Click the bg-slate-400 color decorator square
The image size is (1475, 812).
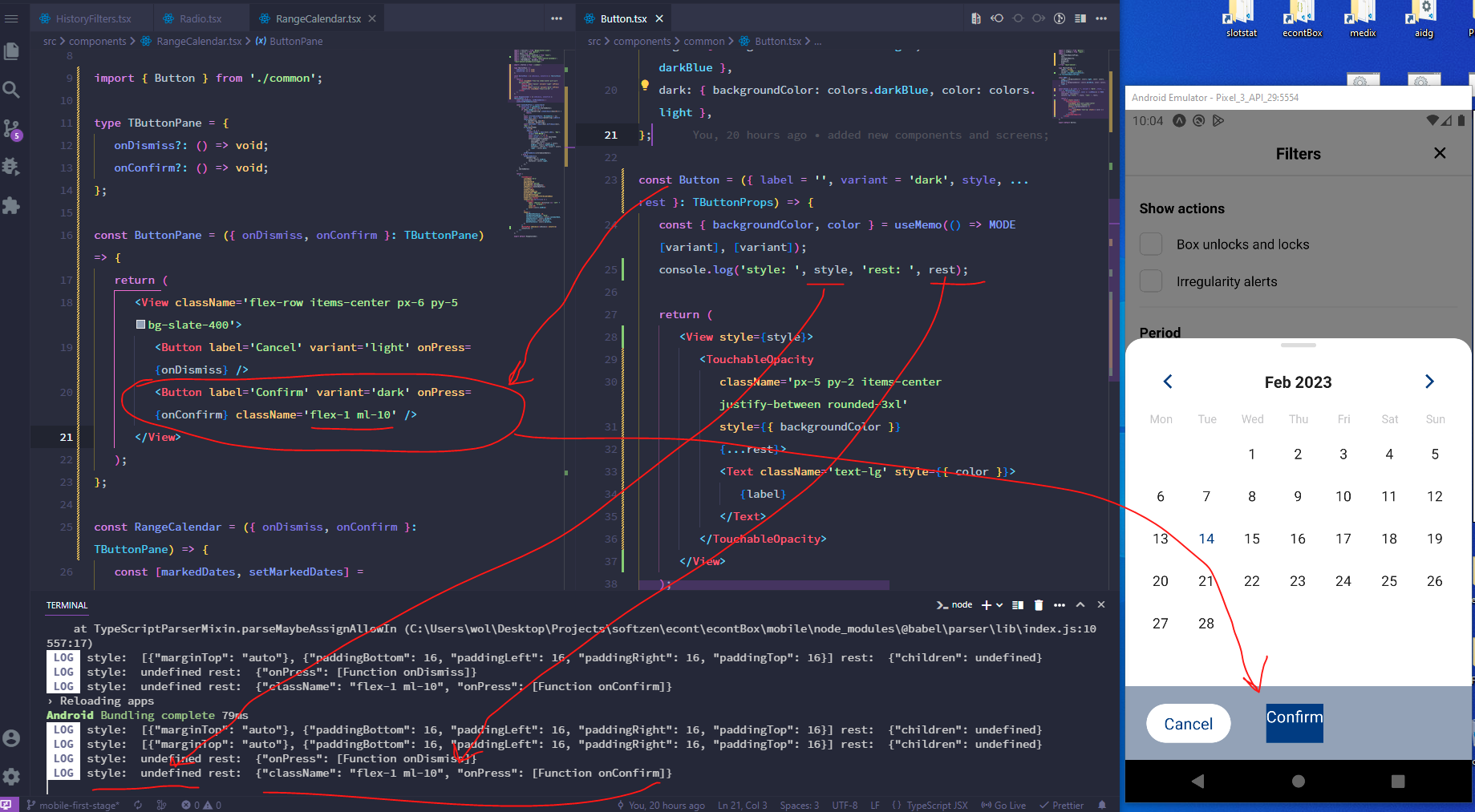(140, 325)
